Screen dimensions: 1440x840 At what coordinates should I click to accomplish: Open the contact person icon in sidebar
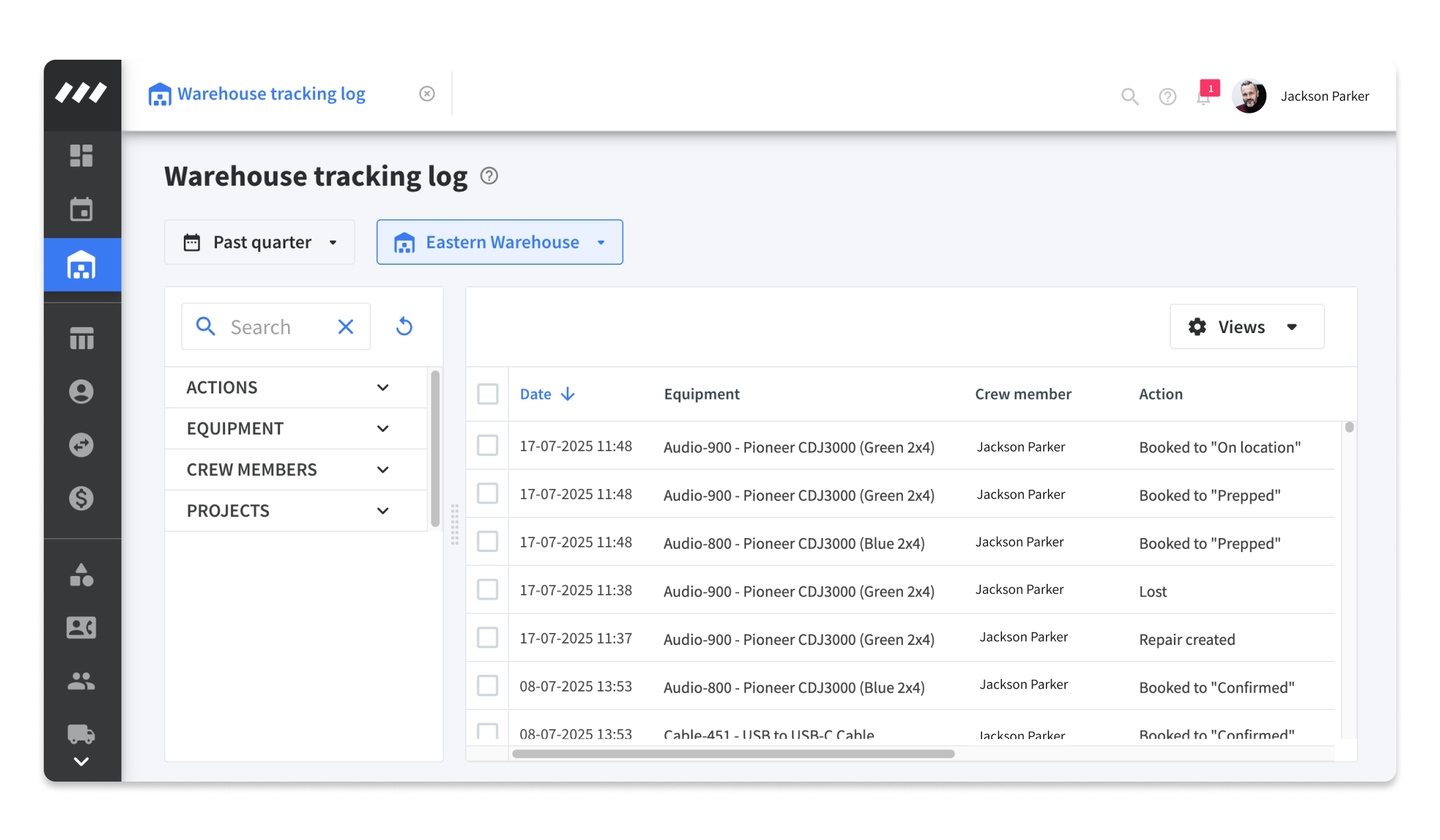point(82,391)
